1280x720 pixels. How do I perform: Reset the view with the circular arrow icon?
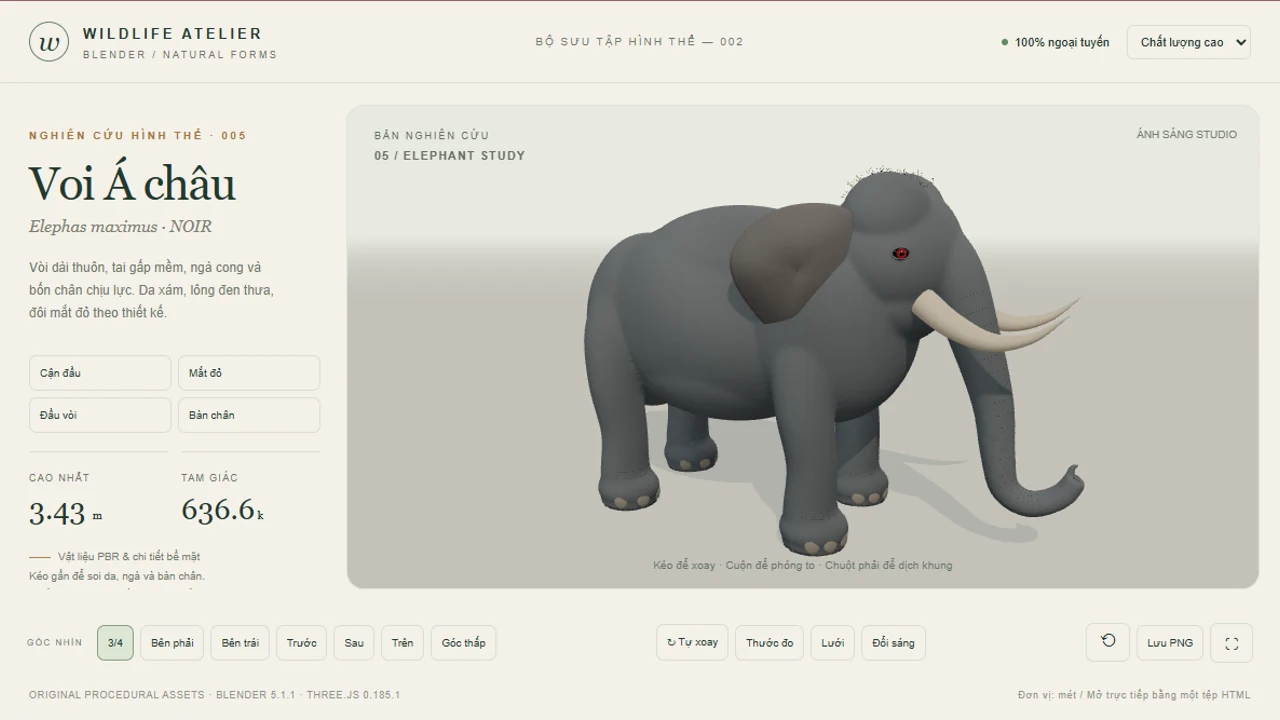1108,642
